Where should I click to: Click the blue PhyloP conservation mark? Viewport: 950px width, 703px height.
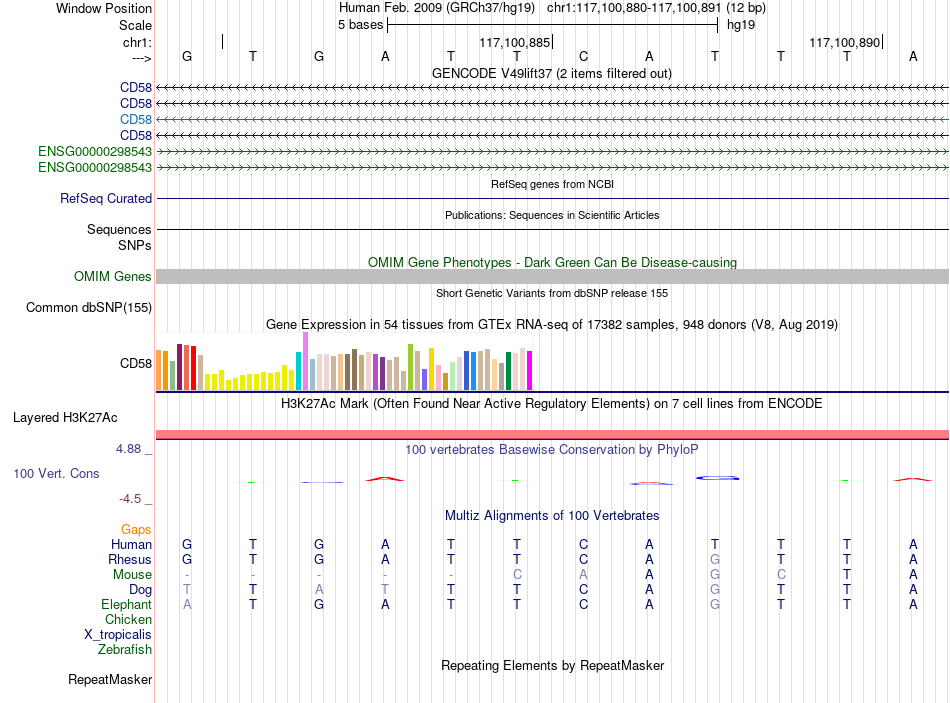click(x=717, y=478)
